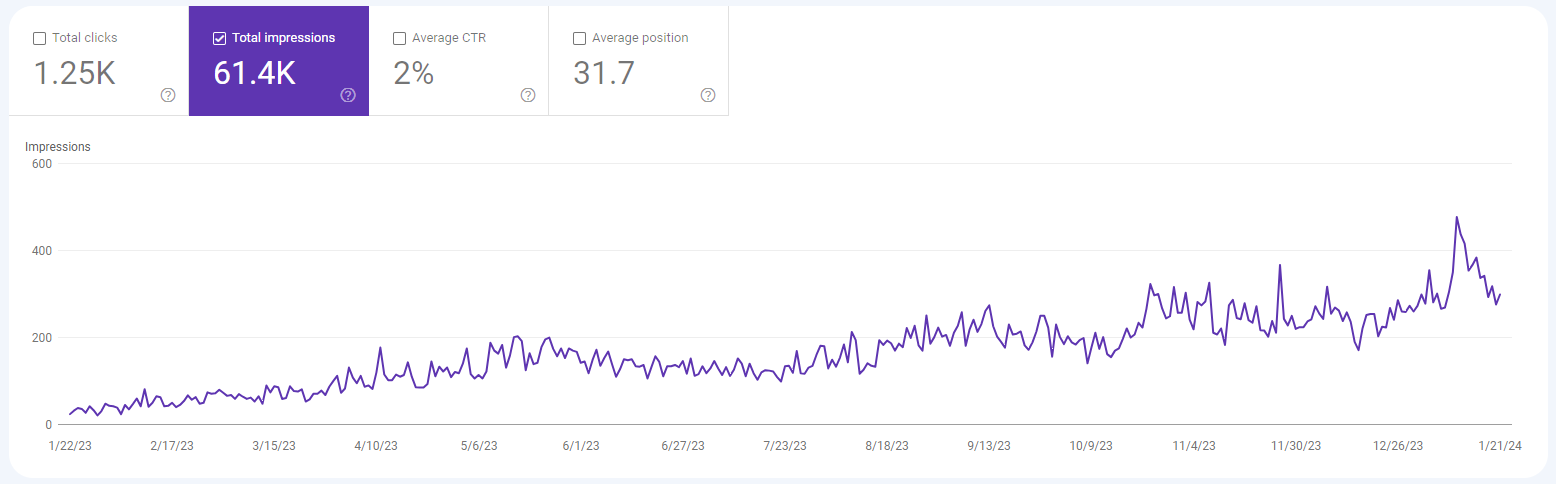Enable the Total clicks checkbox

pos(40,38)
